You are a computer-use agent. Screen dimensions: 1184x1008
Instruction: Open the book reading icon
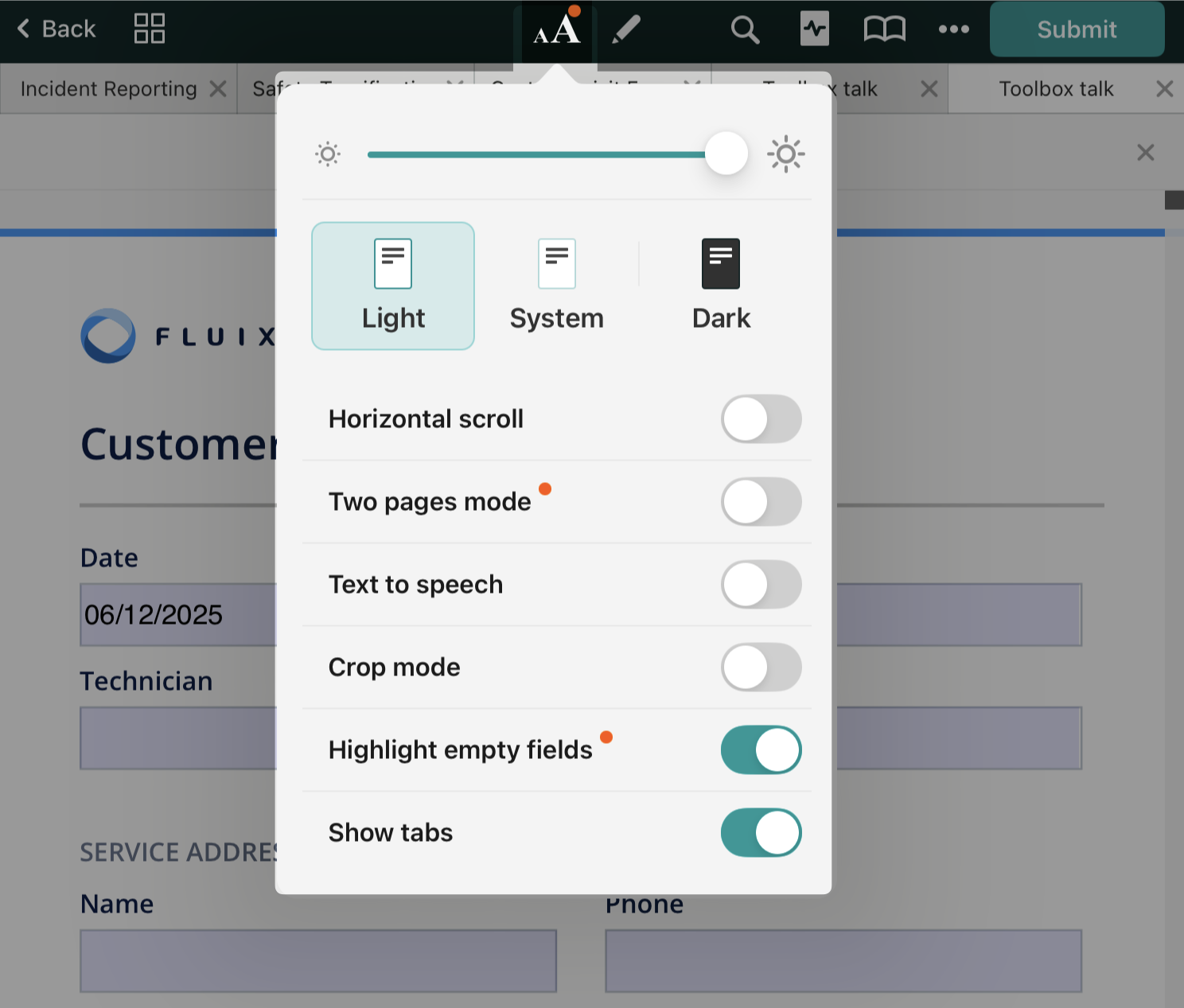[884, 30]
